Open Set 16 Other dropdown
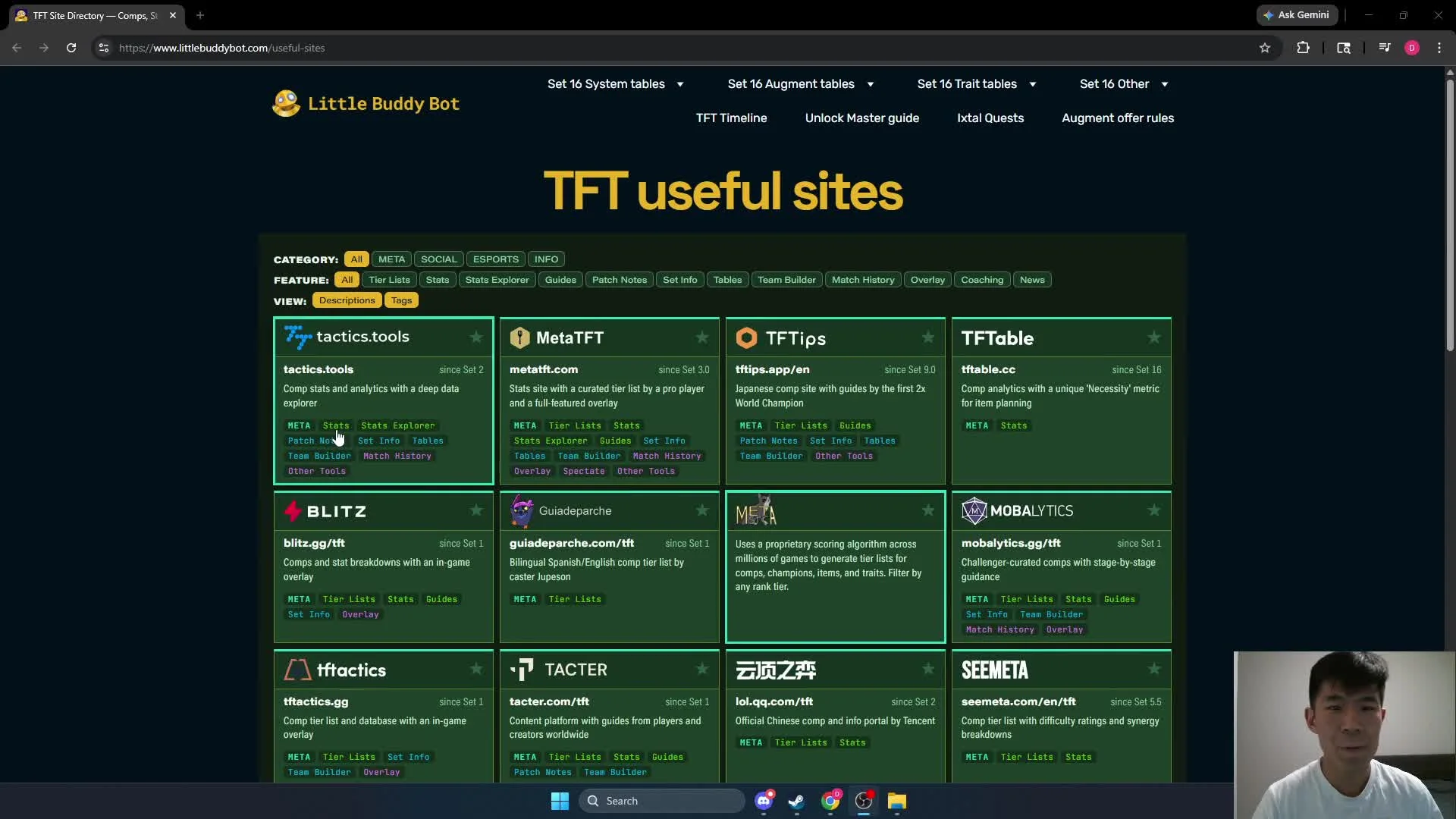 click(x=1123, y=84)
